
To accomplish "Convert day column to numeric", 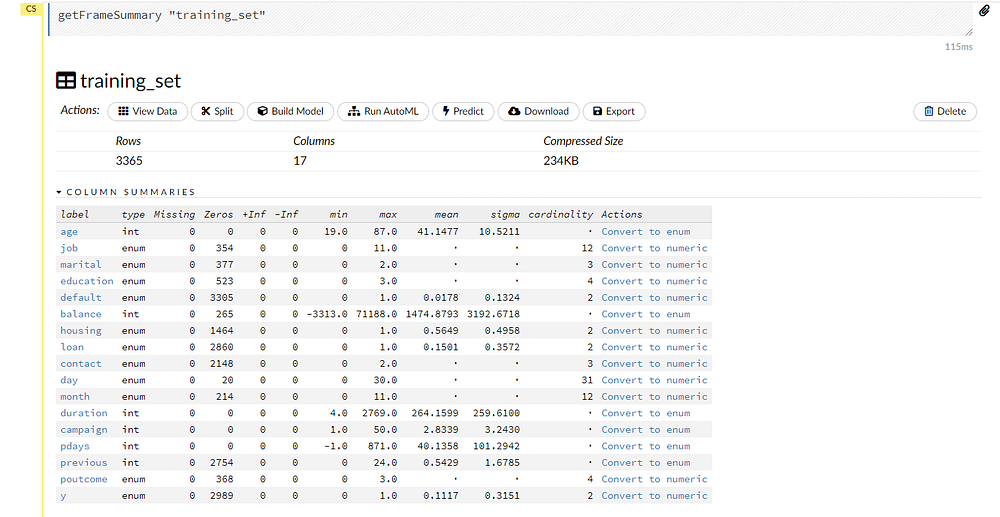I will tap(654, 381).
